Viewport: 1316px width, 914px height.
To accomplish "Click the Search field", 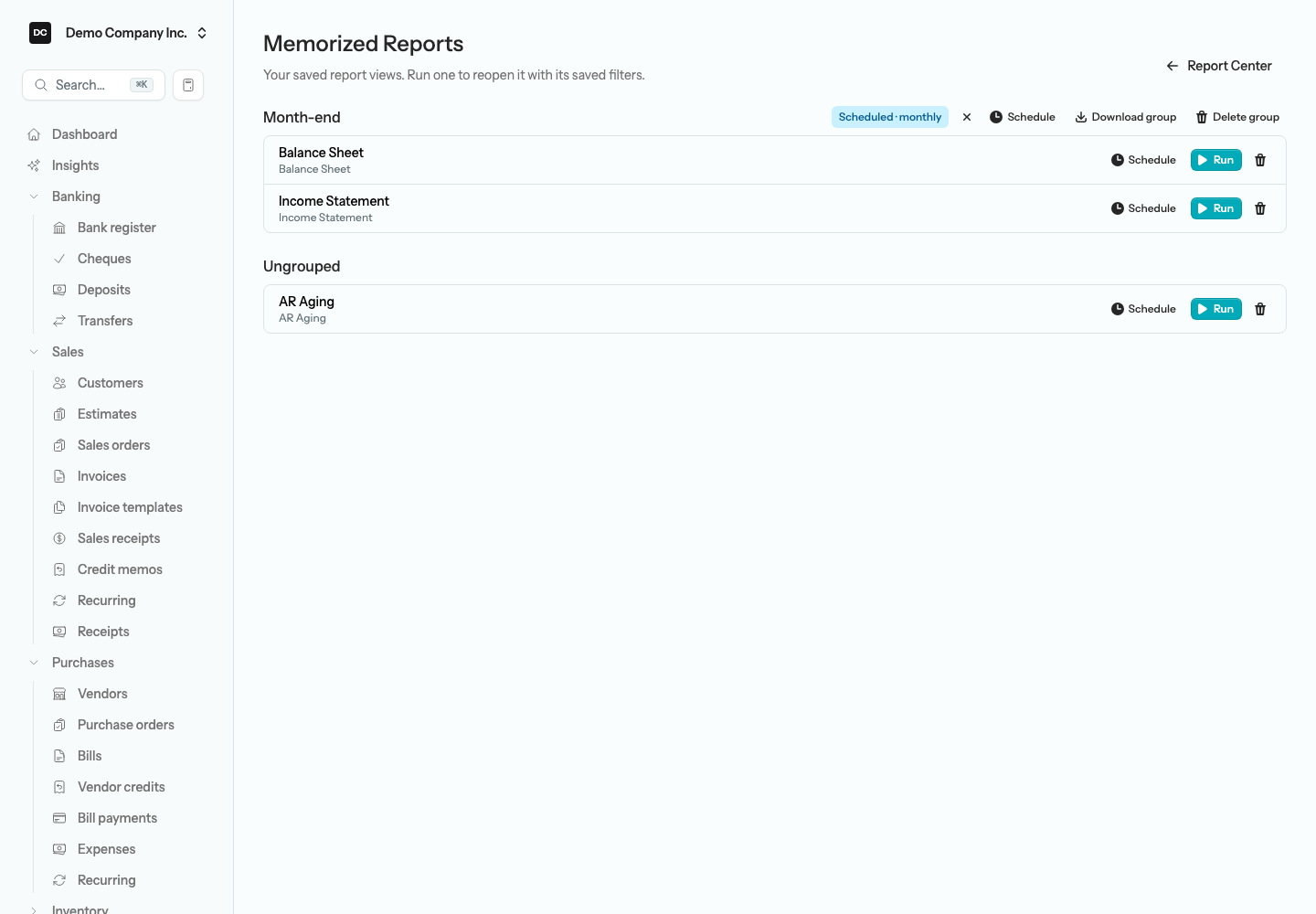I will 93,85.
